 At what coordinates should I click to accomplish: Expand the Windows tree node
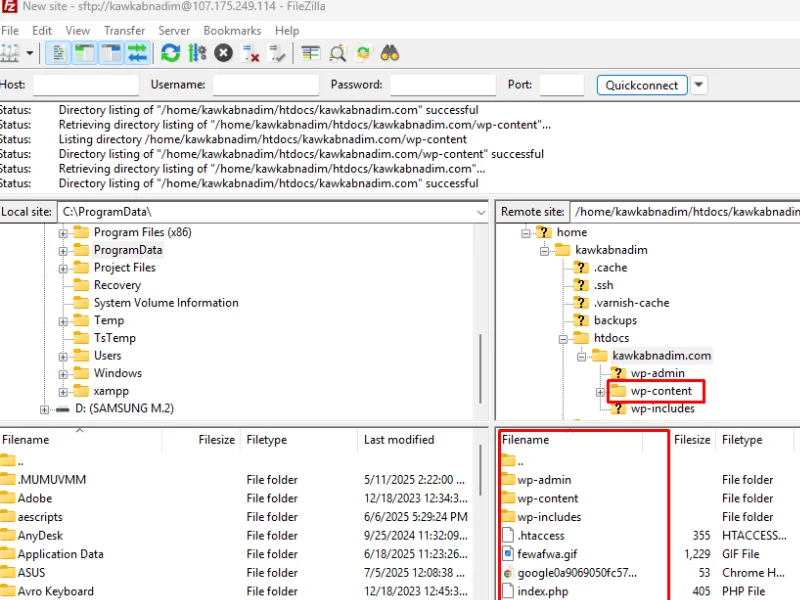click(x=63, y=374)
